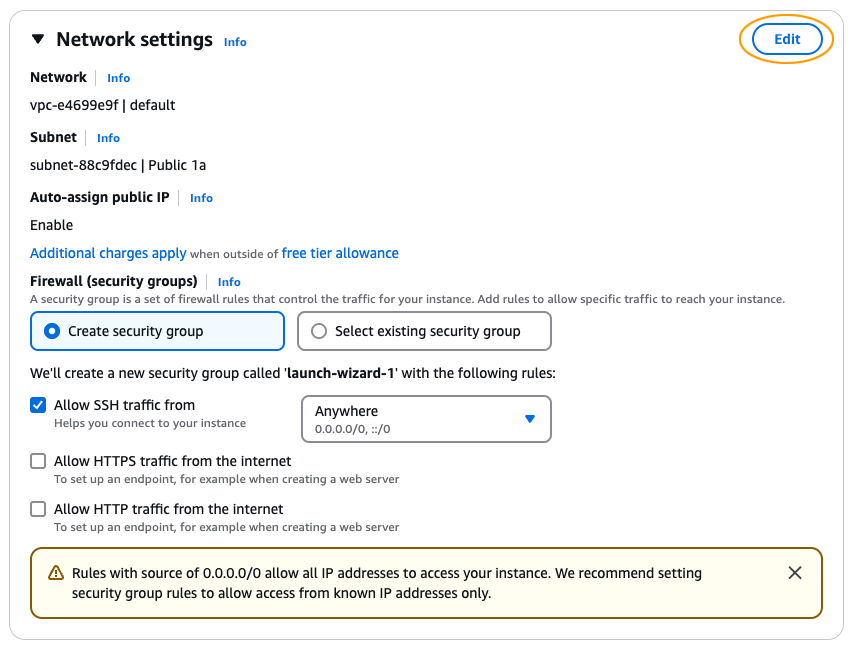Click the Edit button
The image size is (855, 648).
coord(787,39)
